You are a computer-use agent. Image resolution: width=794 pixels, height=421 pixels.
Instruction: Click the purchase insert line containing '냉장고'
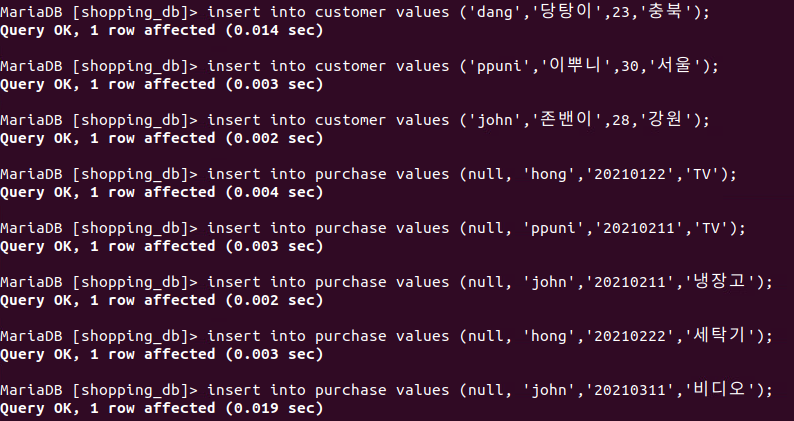click(x=386, y=282)
